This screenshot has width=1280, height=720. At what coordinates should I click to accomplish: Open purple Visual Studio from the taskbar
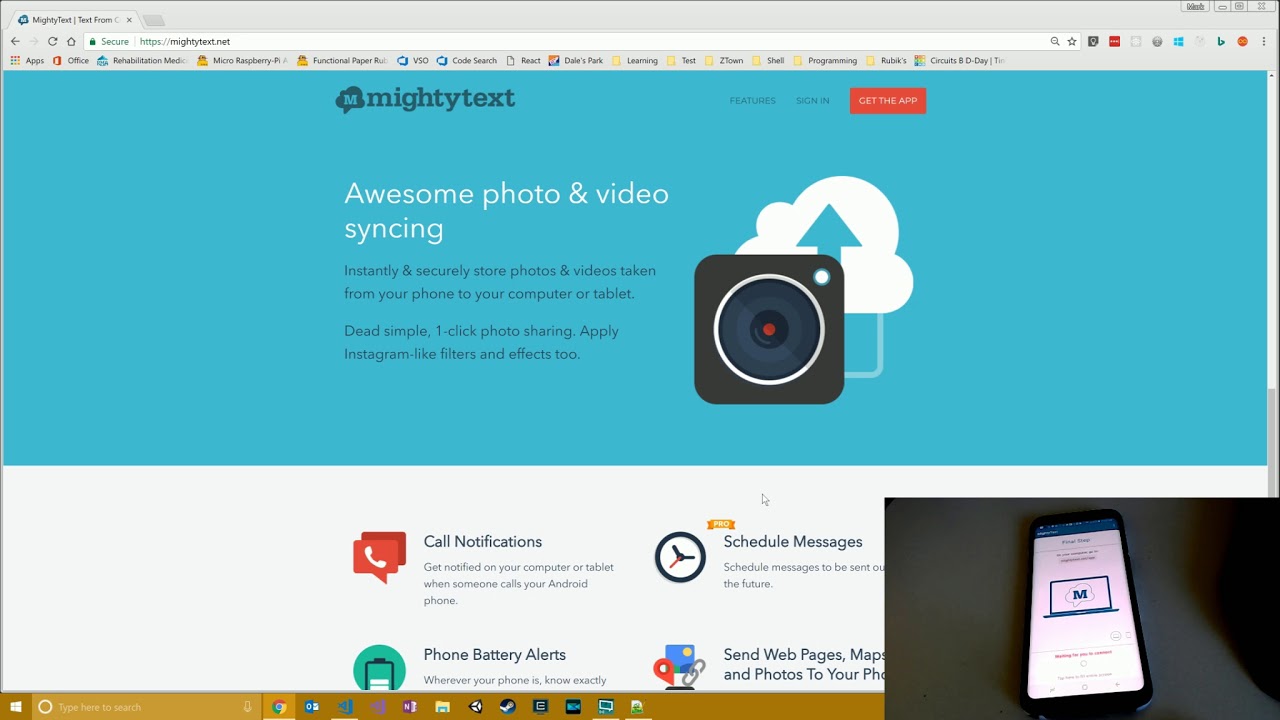click(x=378, y=707)
